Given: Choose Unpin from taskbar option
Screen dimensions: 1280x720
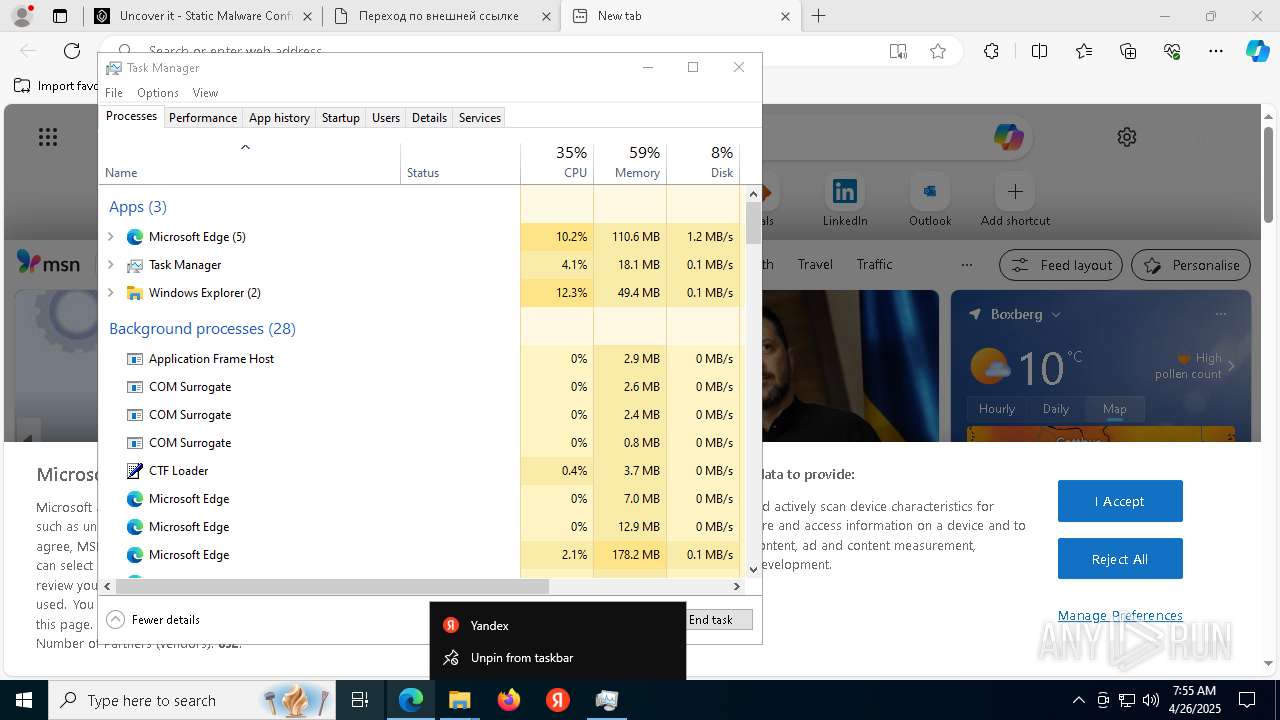Looking at the screenshot, I should coord(558,658).
